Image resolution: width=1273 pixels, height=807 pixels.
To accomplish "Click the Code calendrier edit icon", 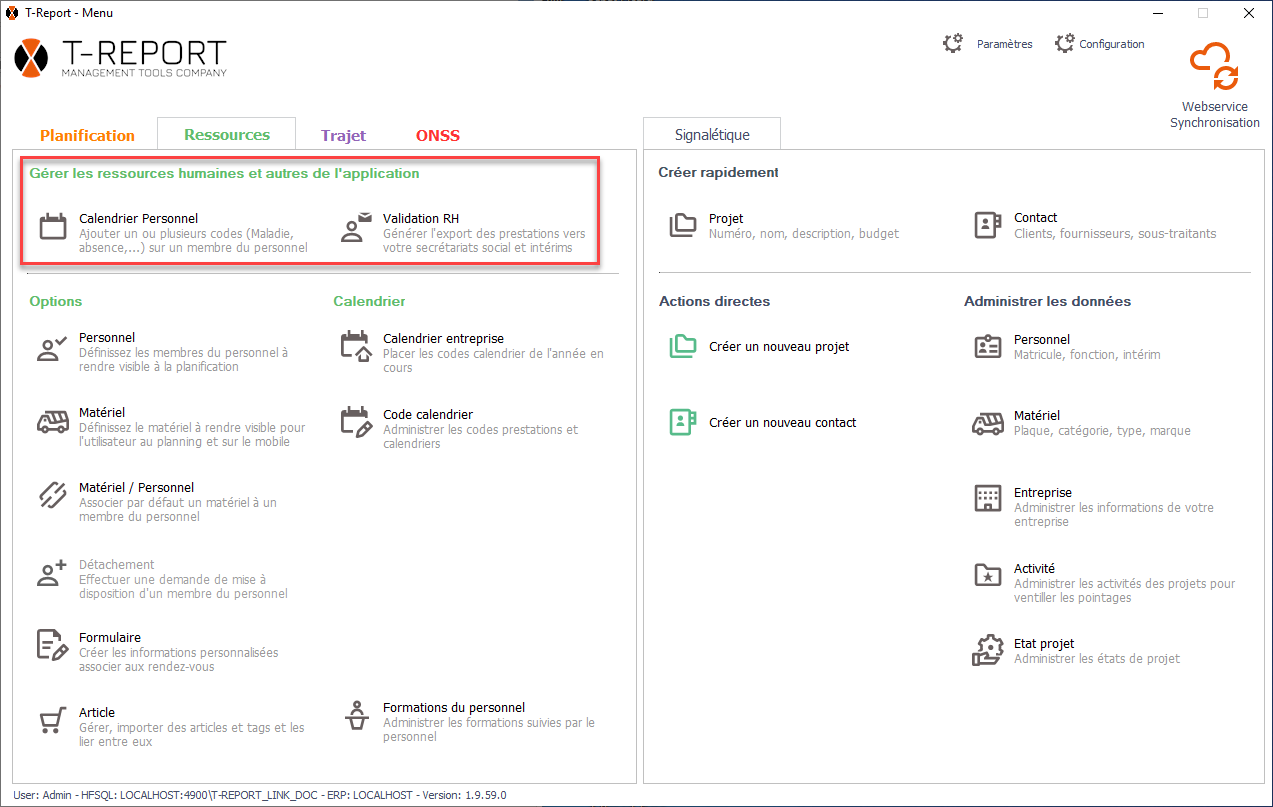I will (x=355, y=422).
